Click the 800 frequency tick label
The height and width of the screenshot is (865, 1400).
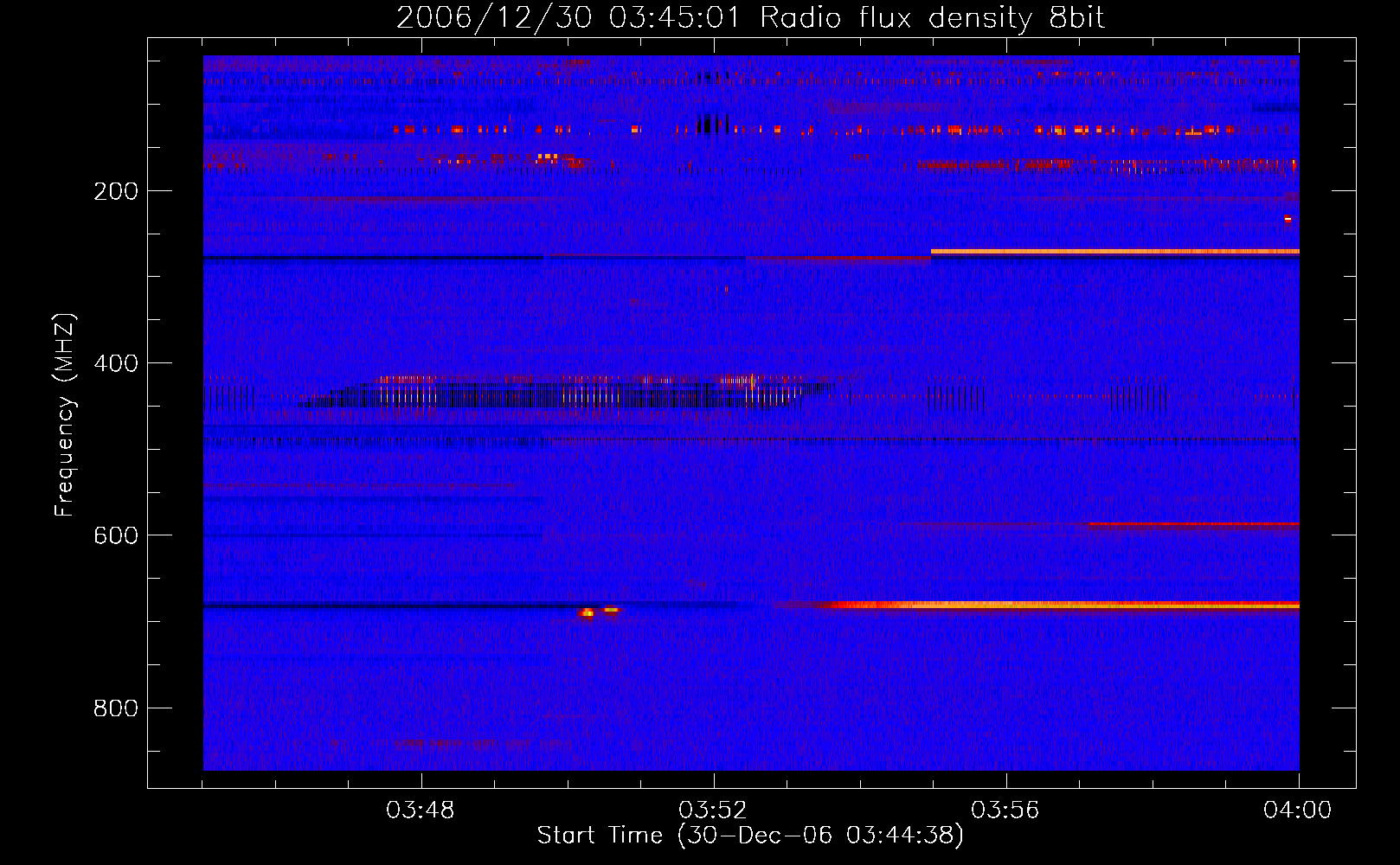(116, 708)
